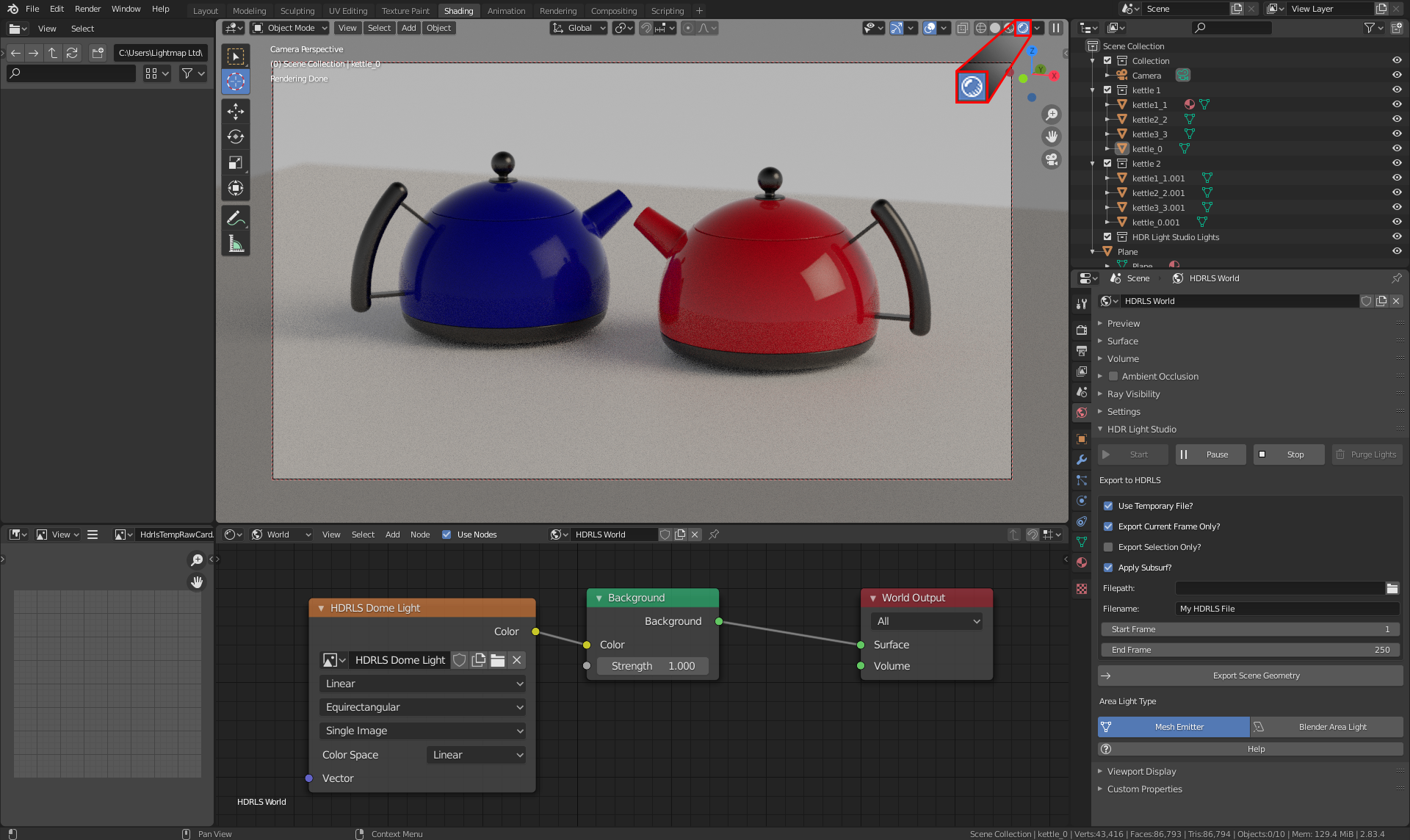Toggle Use Nodes checkbox
Screen dimensions: 1410x840
tap(446, 535)
